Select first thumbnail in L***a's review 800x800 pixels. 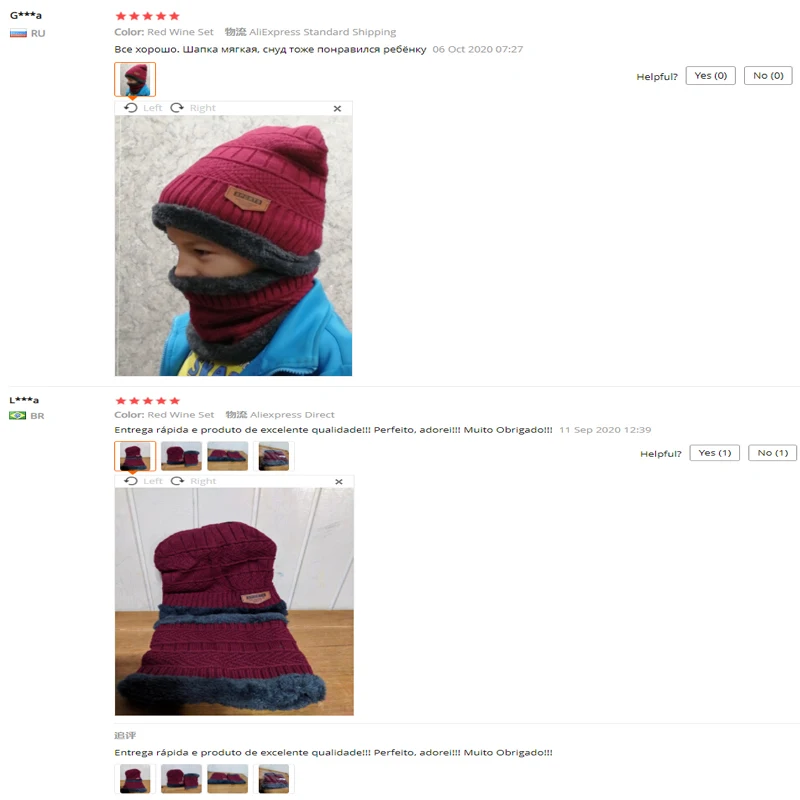(135, 456)
